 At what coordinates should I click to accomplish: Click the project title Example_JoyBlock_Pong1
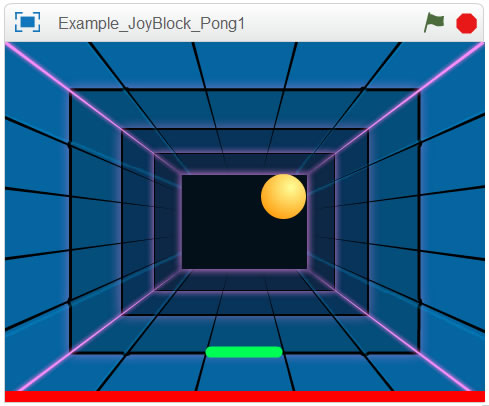pos(151,24)
